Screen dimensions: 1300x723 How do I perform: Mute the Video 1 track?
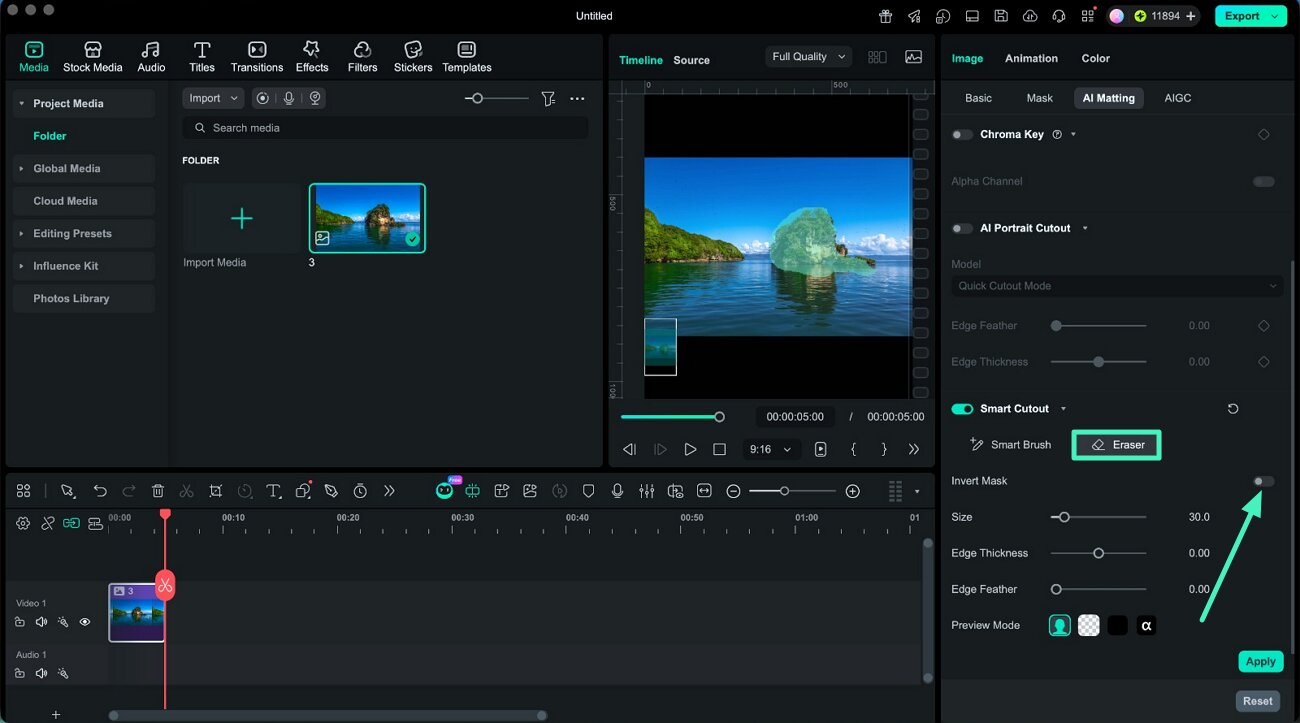click(x=41, y=622)
